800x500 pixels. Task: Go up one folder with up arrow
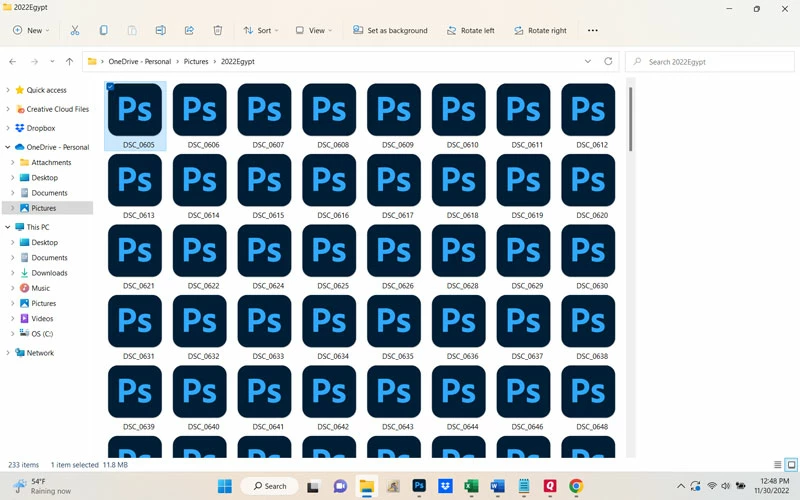point(69,62)
